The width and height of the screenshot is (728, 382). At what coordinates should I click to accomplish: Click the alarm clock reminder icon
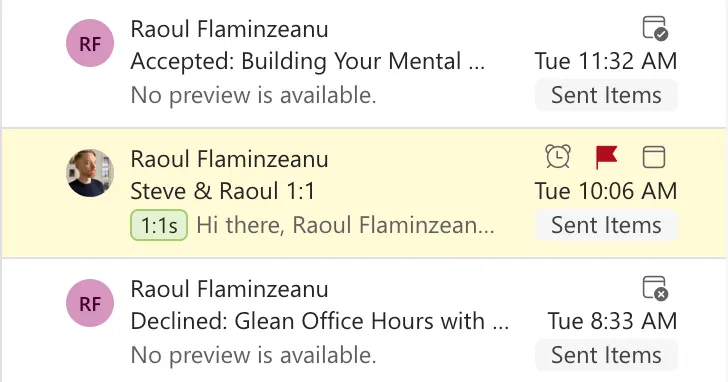click(558, 156)
